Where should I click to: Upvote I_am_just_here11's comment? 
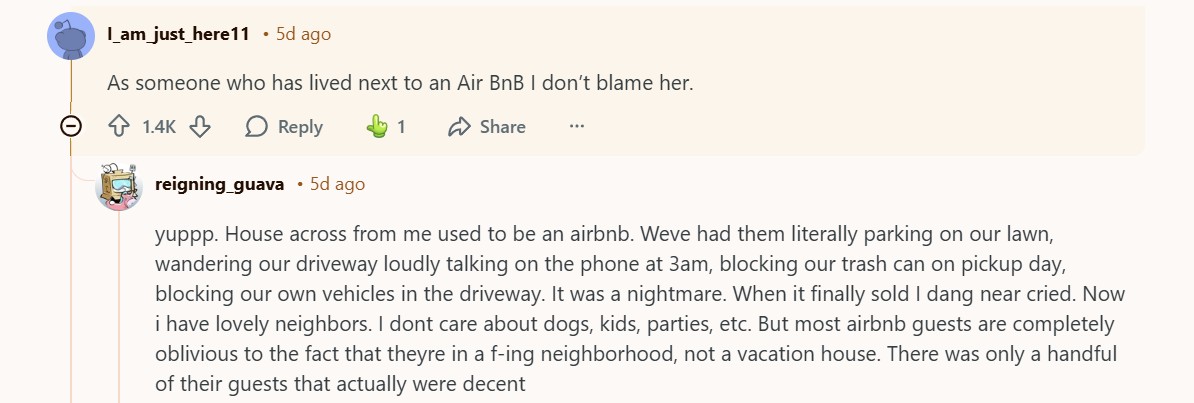point(119,127)
